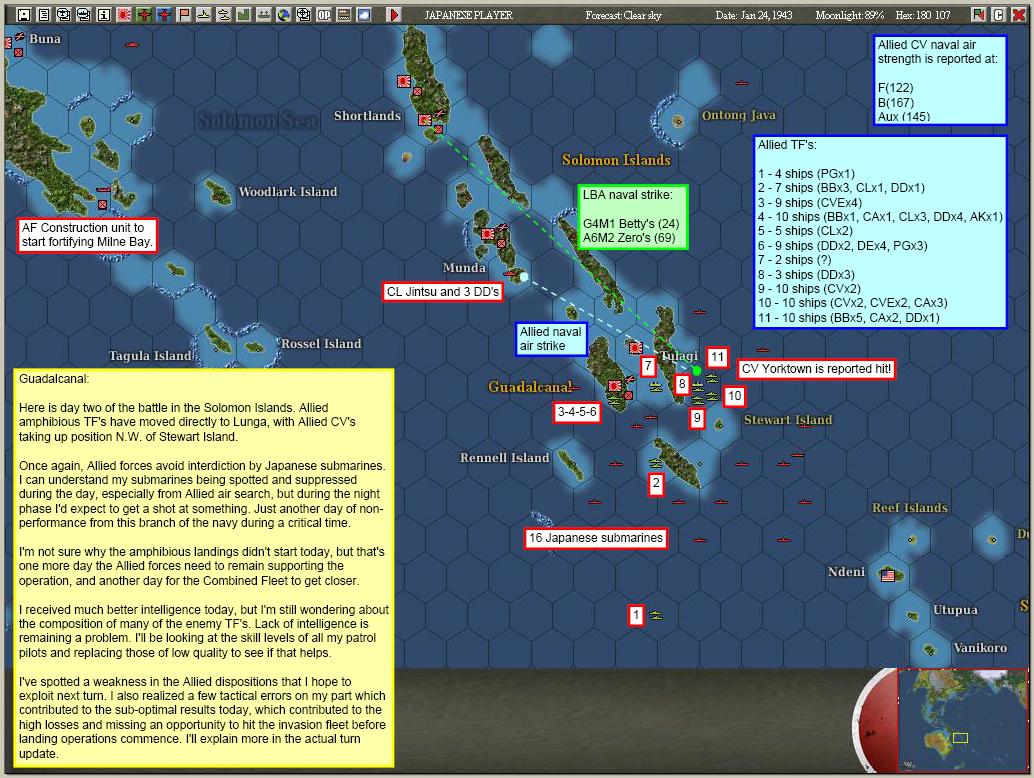Select the task force icon beside marker 1

(x=655, y=615)
